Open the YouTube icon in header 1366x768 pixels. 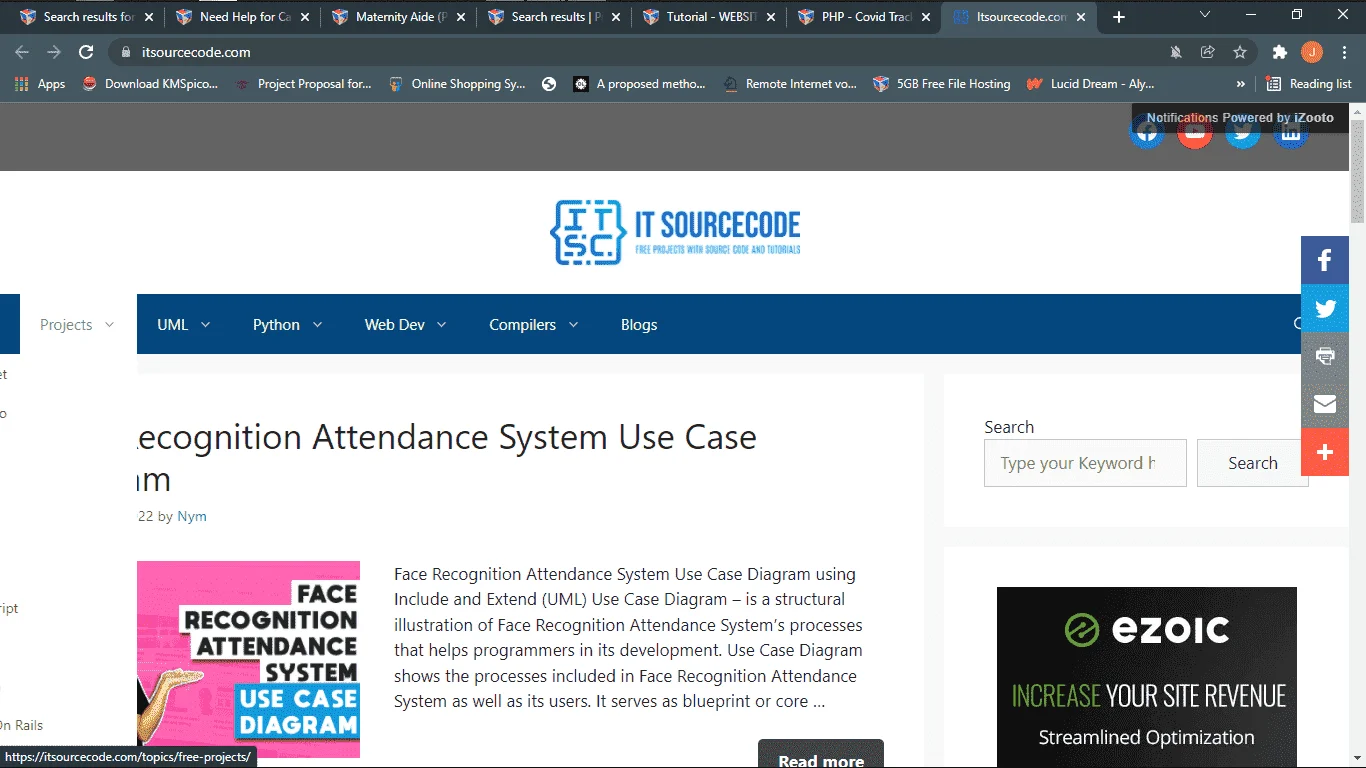[x=1195, y=132]
